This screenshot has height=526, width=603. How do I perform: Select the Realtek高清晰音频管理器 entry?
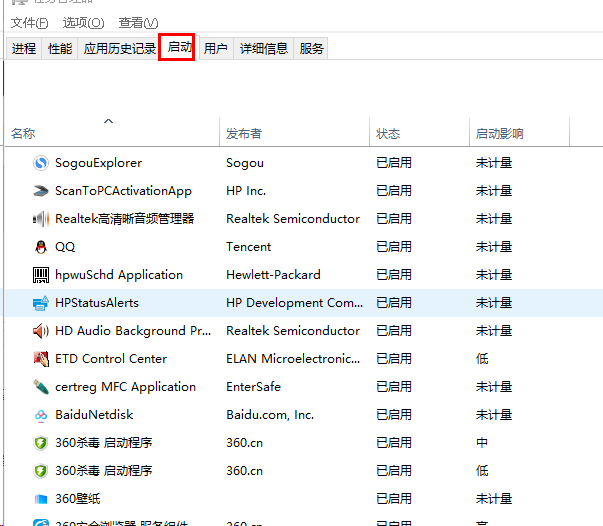125,219
